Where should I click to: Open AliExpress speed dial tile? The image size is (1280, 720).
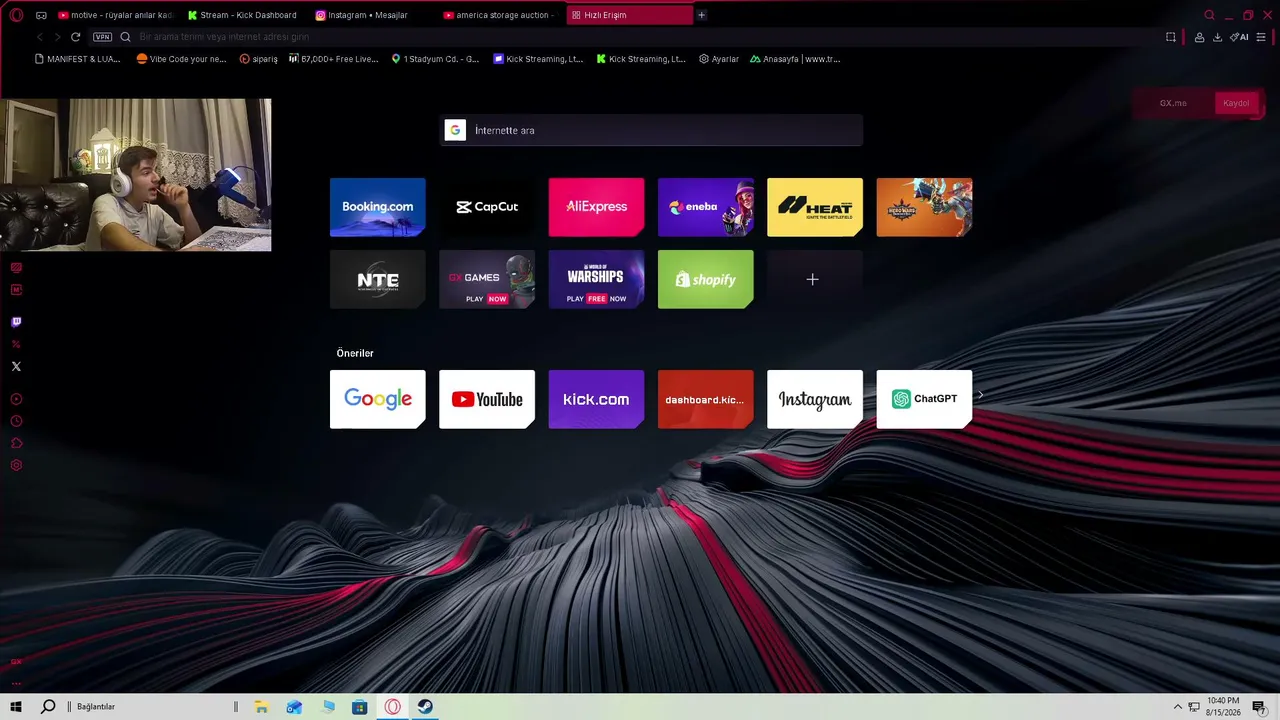click(596, 207)
